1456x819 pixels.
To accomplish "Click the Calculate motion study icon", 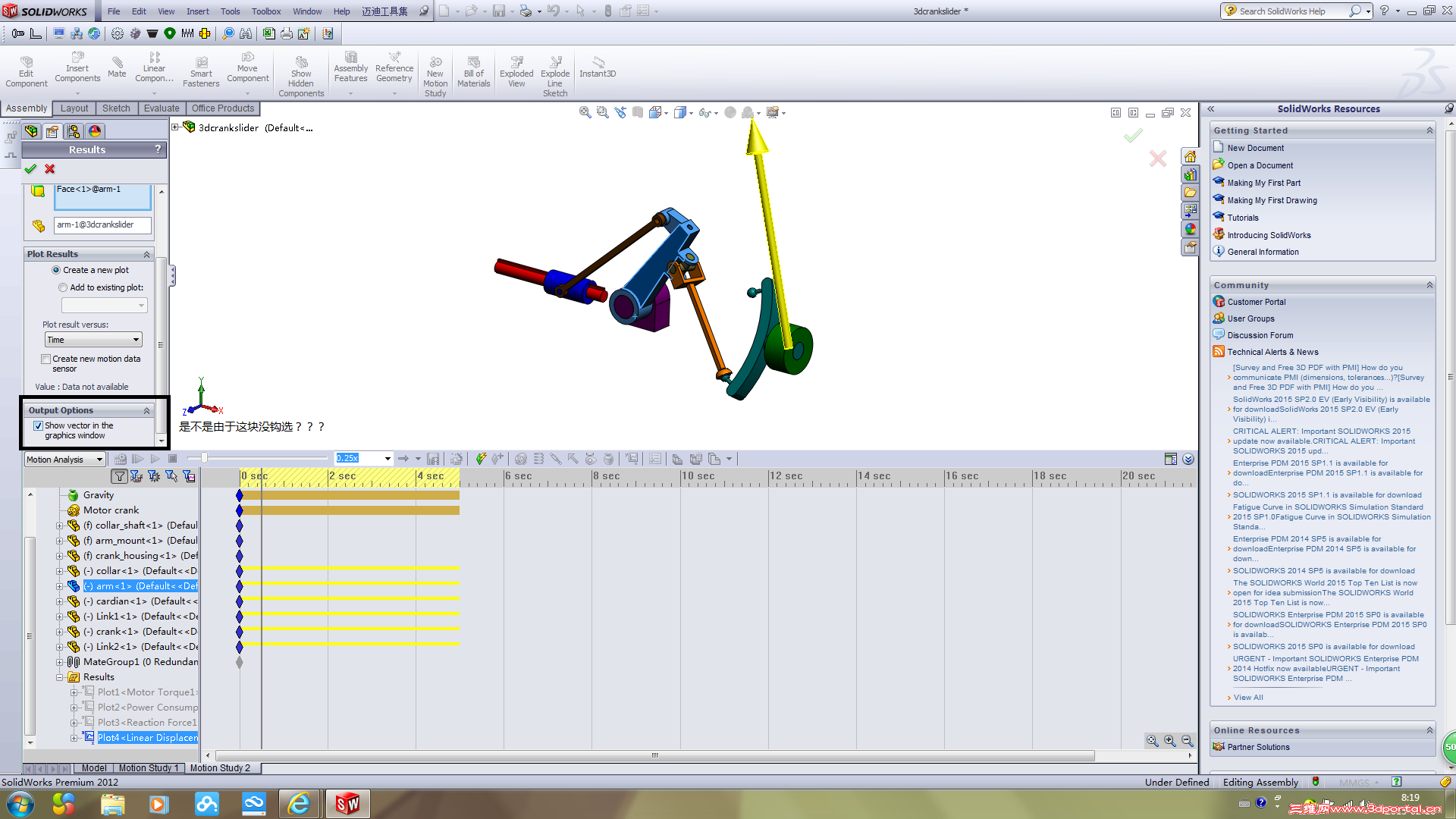I will pyautogui.click(x=121, y=459).
